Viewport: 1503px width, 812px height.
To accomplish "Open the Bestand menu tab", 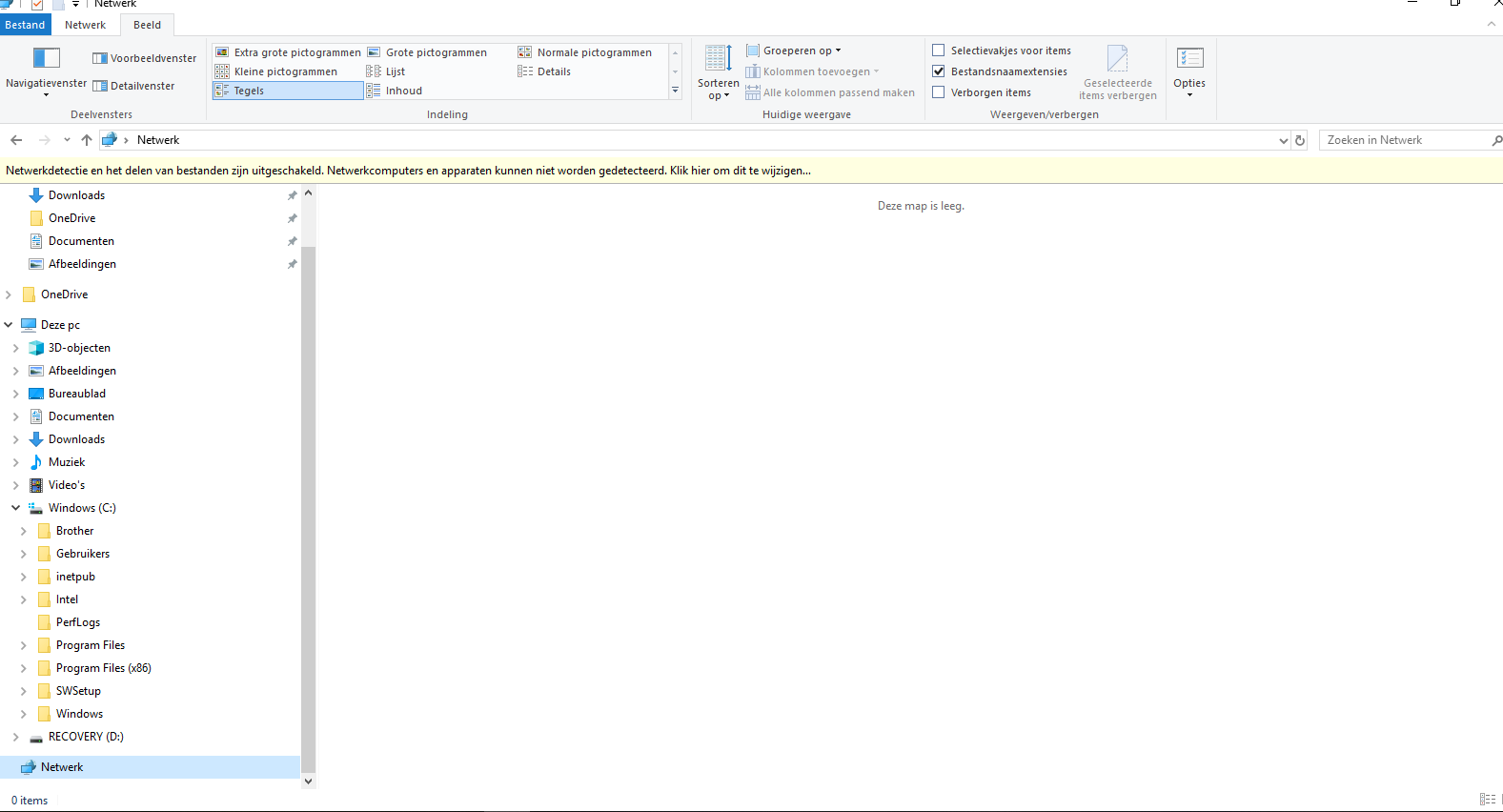I will (25, 25).
